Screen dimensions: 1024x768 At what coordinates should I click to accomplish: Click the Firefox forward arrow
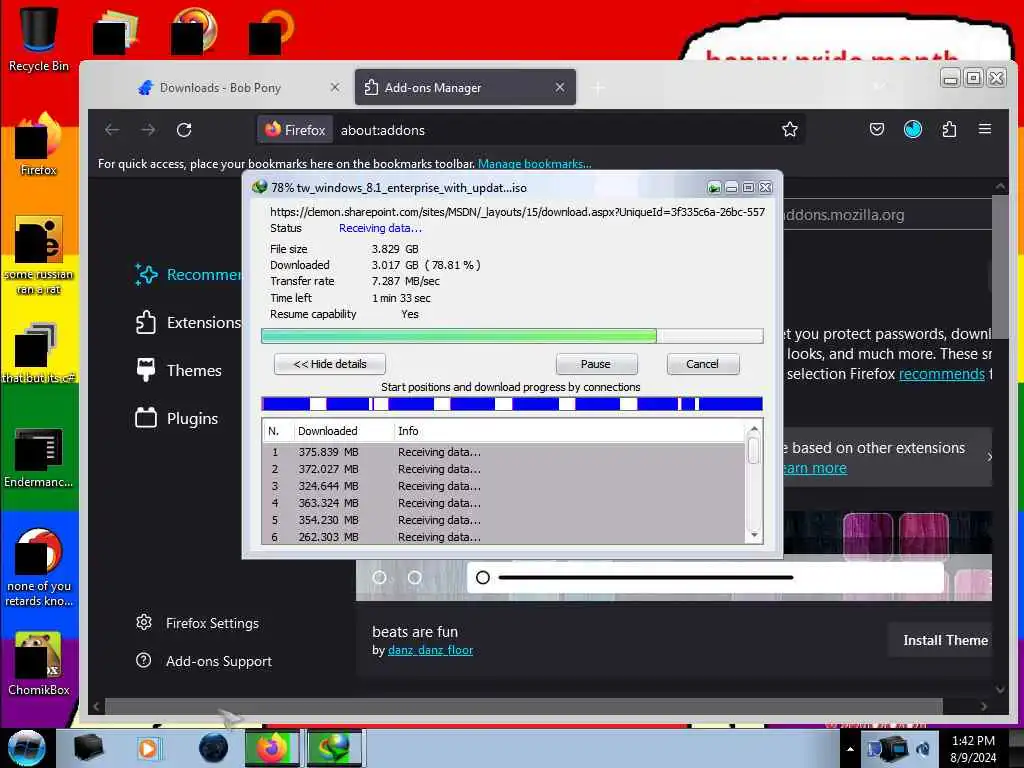[148, 130]
